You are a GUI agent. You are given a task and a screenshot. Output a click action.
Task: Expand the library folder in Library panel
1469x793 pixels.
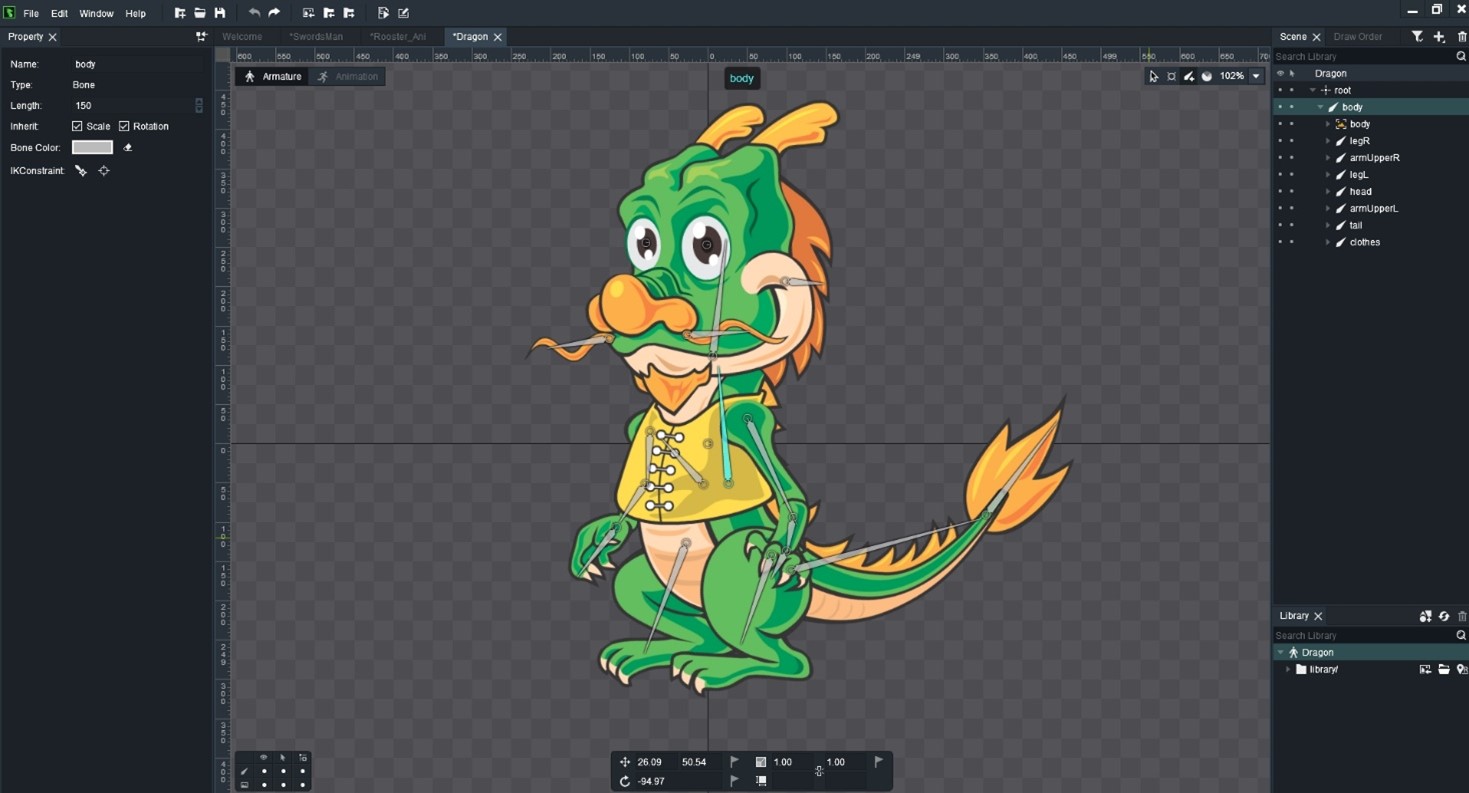[x=1288, y=670]
